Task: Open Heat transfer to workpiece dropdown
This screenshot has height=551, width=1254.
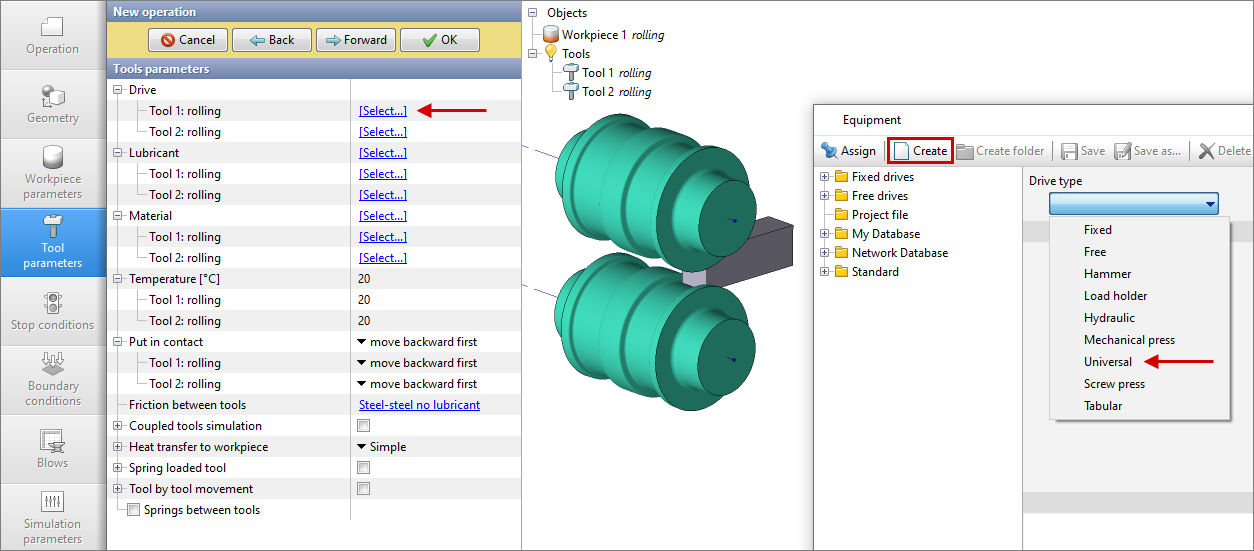Action: [x=382, y=447]
